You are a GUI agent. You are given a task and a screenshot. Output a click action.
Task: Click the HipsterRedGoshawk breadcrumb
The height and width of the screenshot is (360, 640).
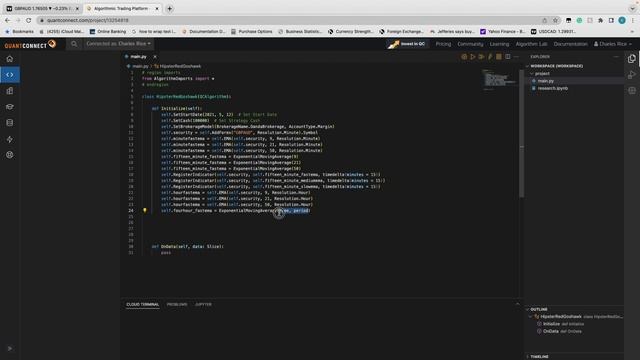[x=180, y=66]
